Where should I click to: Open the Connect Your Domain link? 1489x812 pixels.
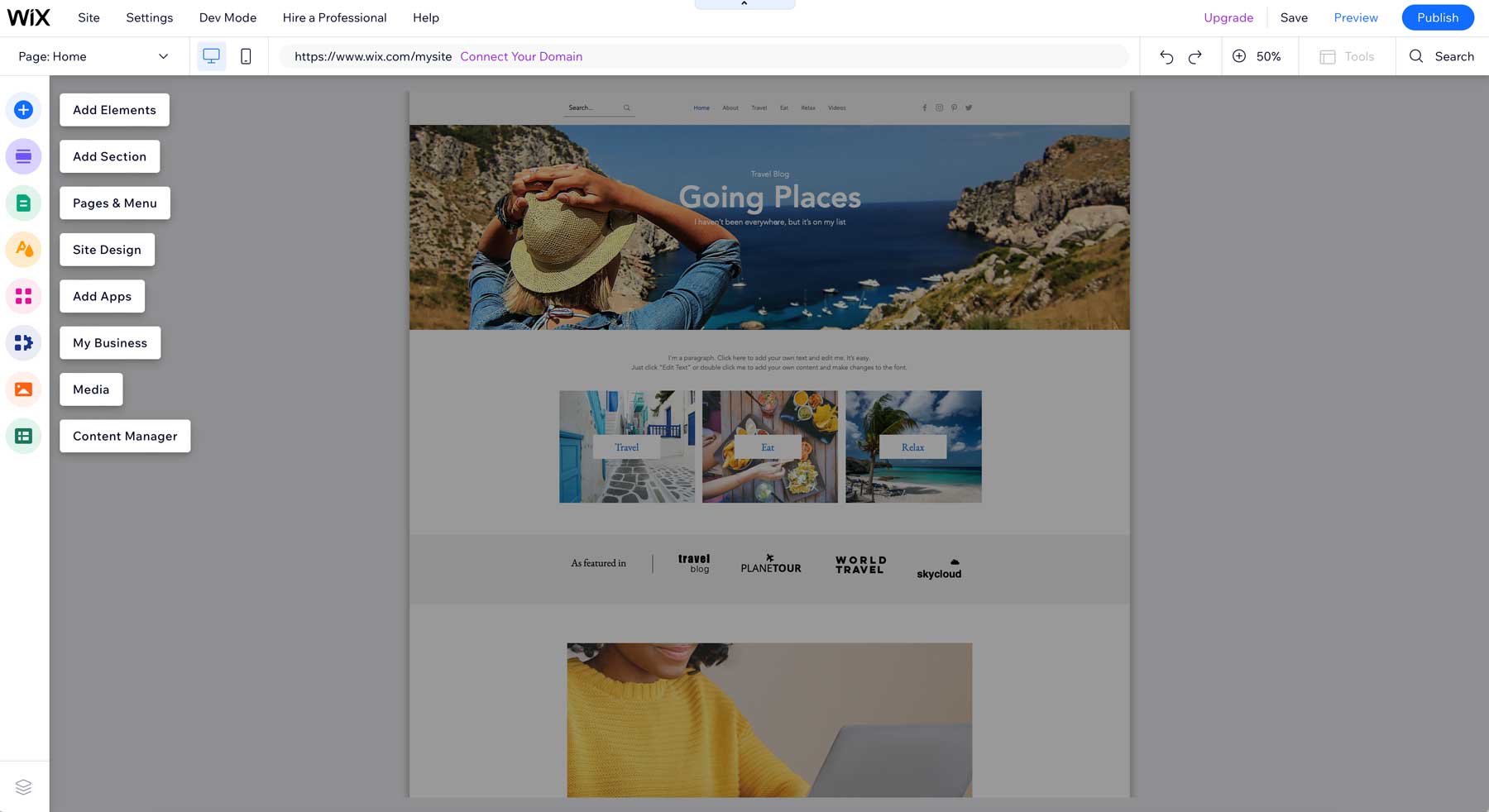tap(521, 56)
